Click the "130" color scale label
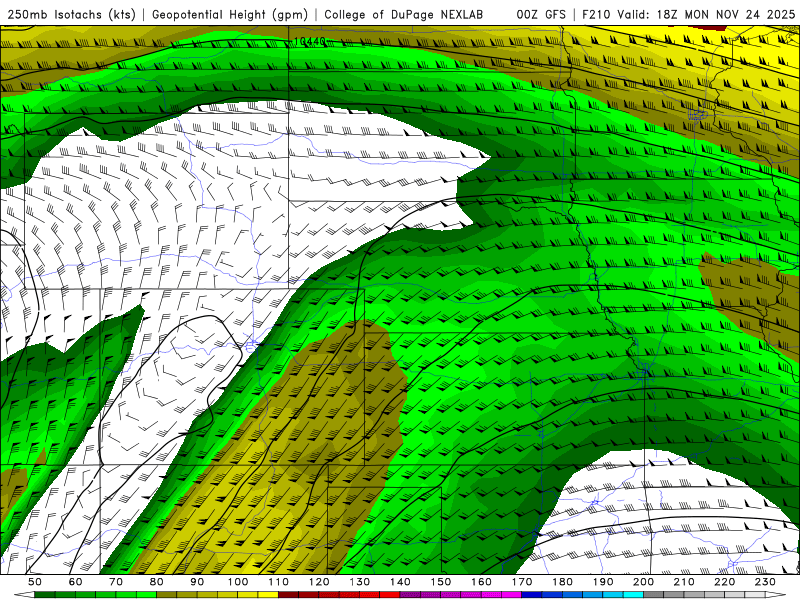This screenshot has width=800, height=600. [360, 582]
